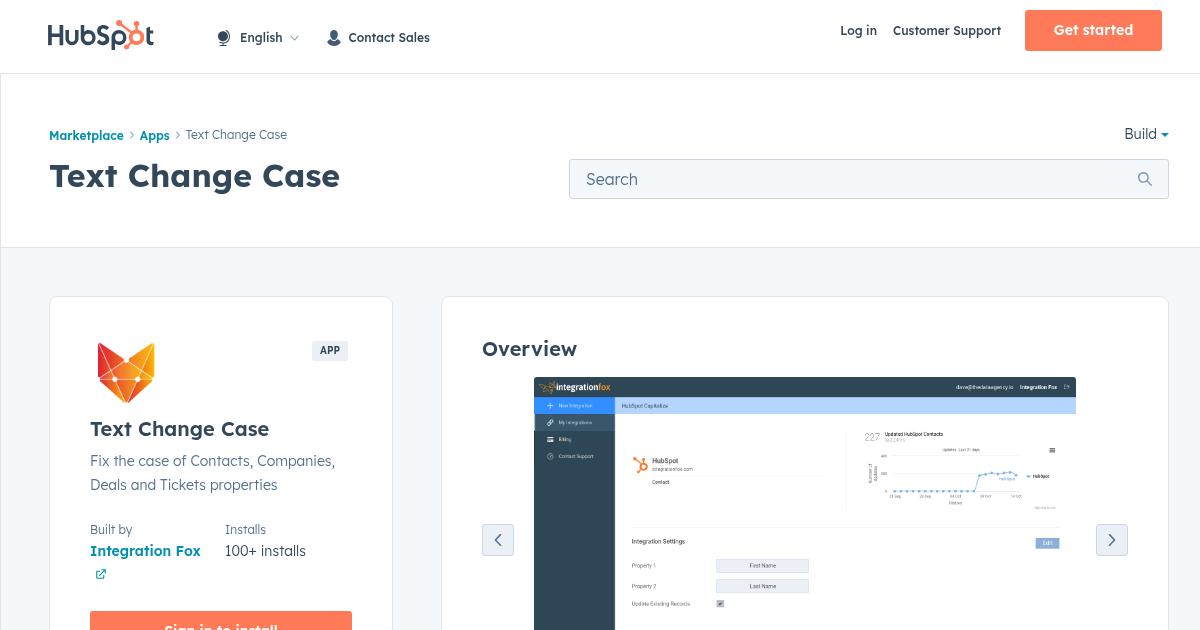Image resolution: width=1200 pixels, height=630 pixels.
Task: Click the integrationfox logo in the screenshot
Action: pyautogui.click(x=574, y=387)
